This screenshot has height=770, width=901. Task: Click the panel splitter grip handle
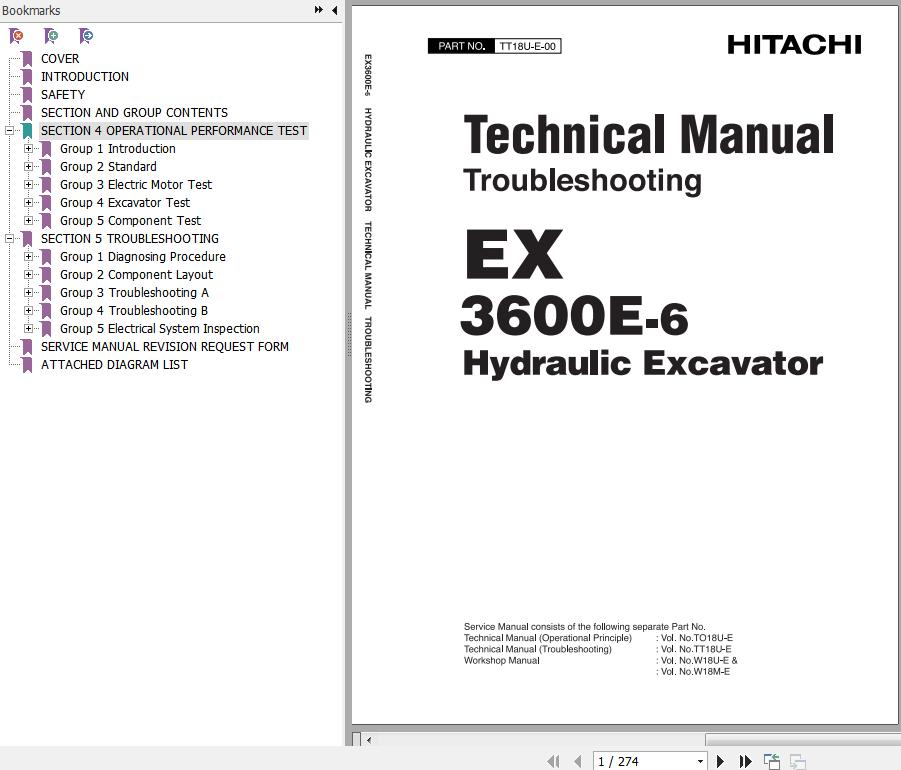[x=348, y=335]
